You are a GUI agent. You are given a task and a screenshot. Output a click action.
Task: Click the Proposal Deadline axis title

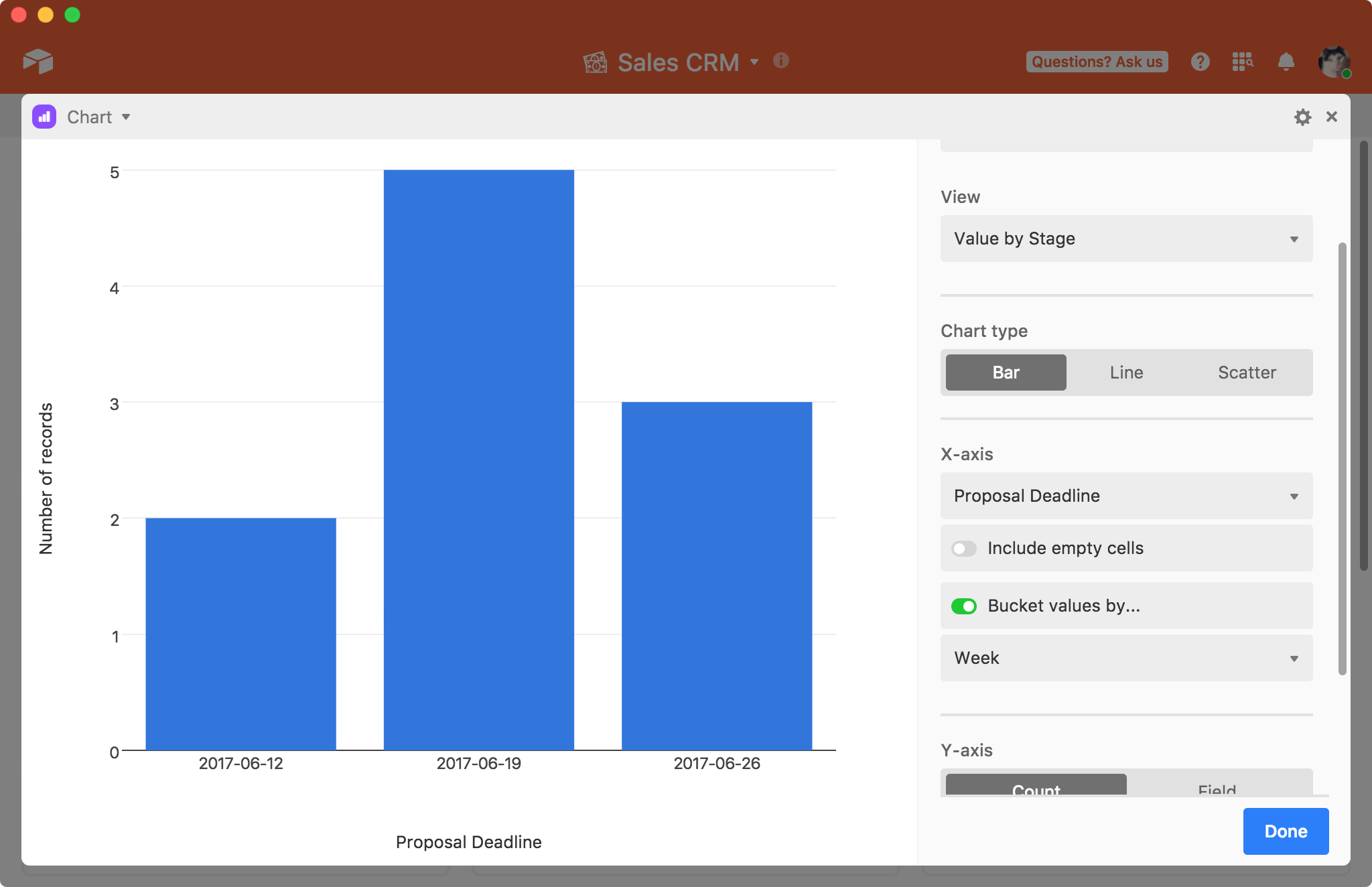(x=468, y=842)
